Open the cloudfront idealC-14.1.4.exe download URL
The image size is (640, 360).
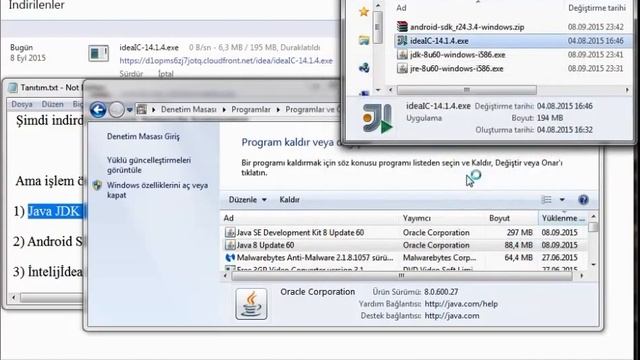click(226, 61)
